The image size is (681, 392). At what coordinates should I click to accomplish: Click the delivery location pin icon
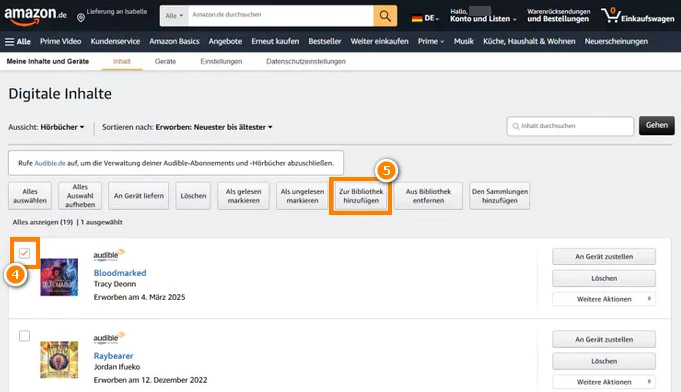[81, 17]
